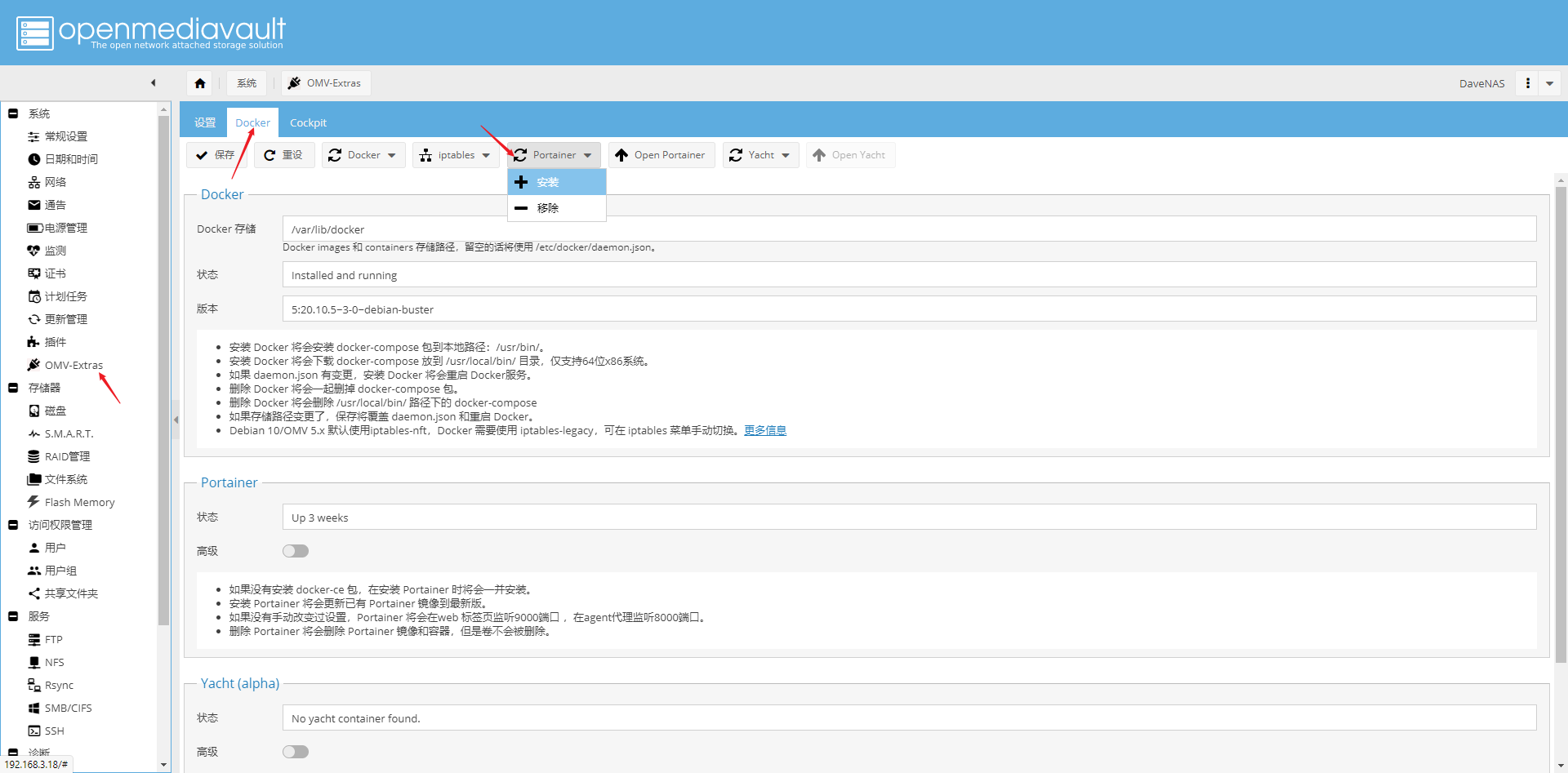This screenshot has height=773, width=1568.
Task: Click the Portainer 状态 field
Action: point(909,518)
